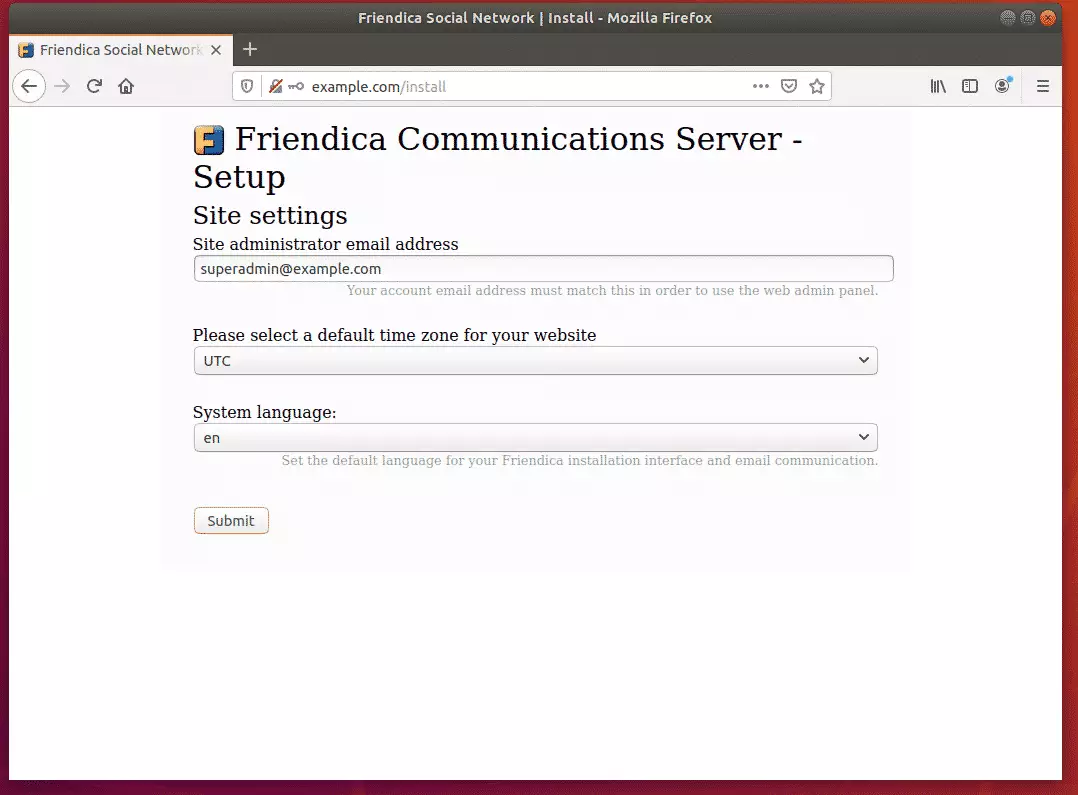1078x795 pixels.
Task: Minimize the Firefox window
Action: 1007,18
